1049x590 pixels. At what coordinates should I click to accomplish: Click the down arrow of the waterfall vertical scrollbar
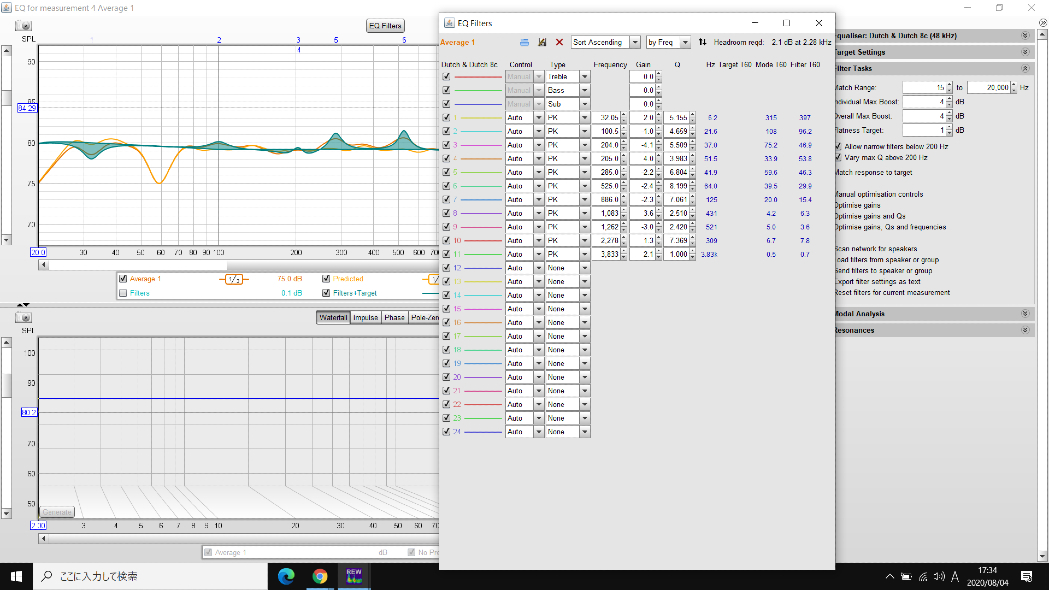(7, 514)
